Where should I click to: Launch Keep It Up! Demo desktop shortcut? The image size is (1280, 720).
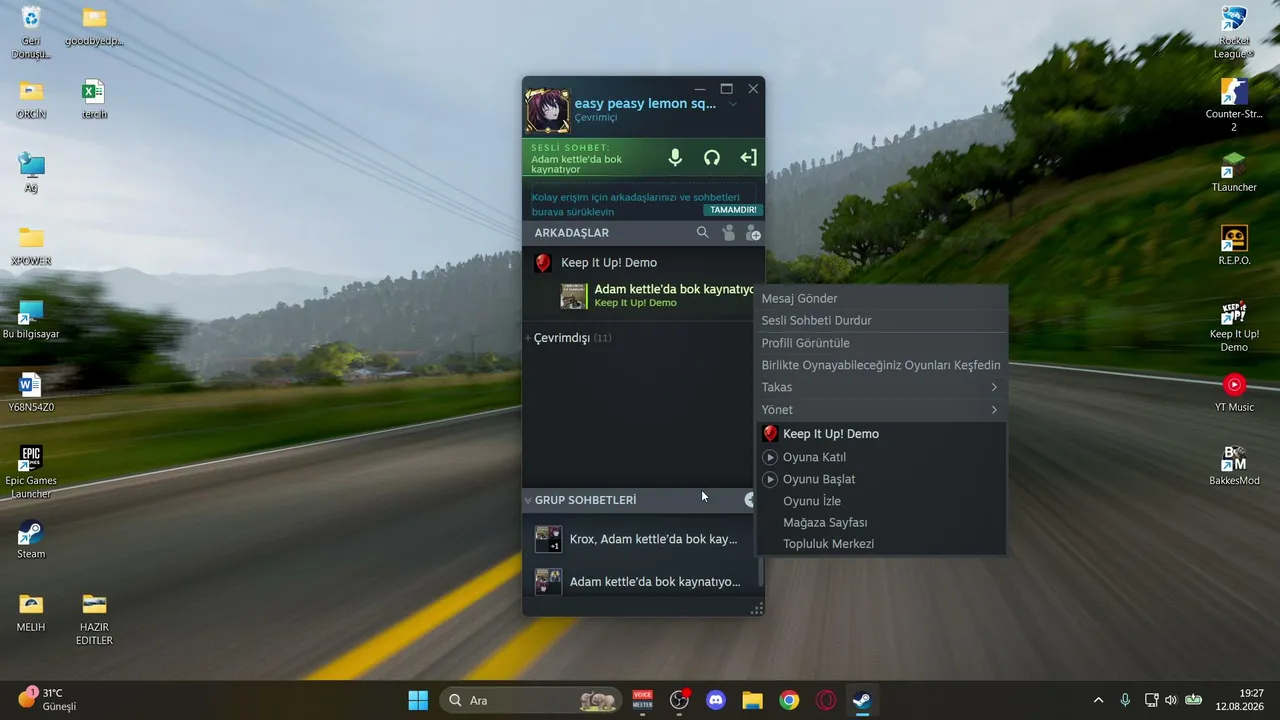point(1234,325)
